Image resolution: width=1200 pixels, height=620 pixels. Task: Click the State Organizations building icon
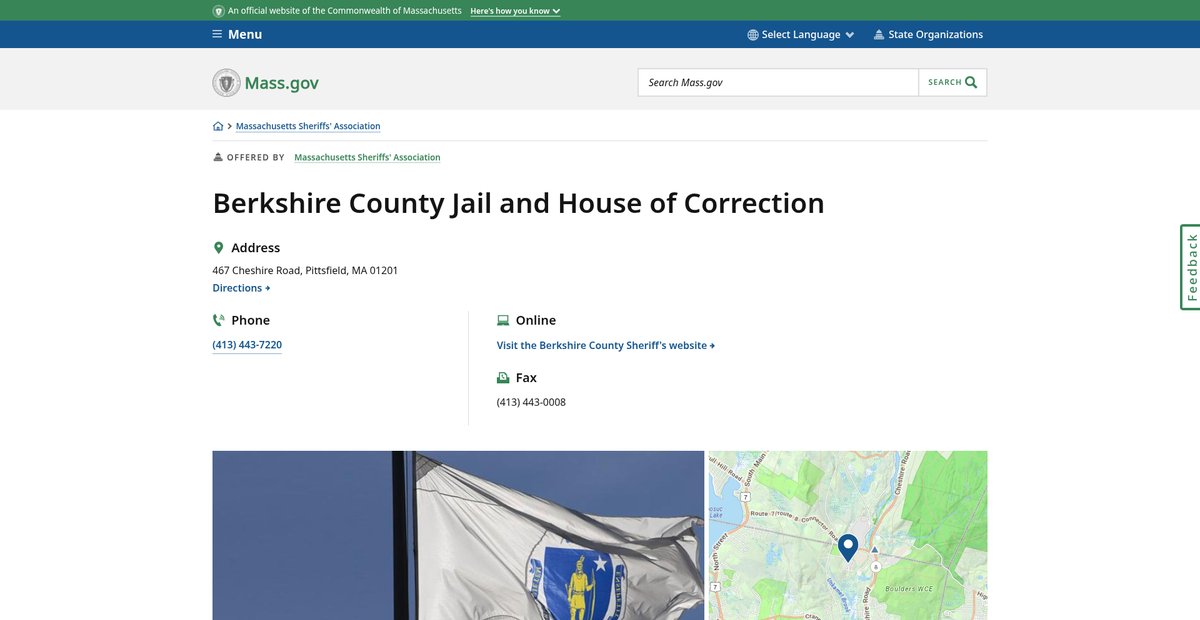pos(879,34)
